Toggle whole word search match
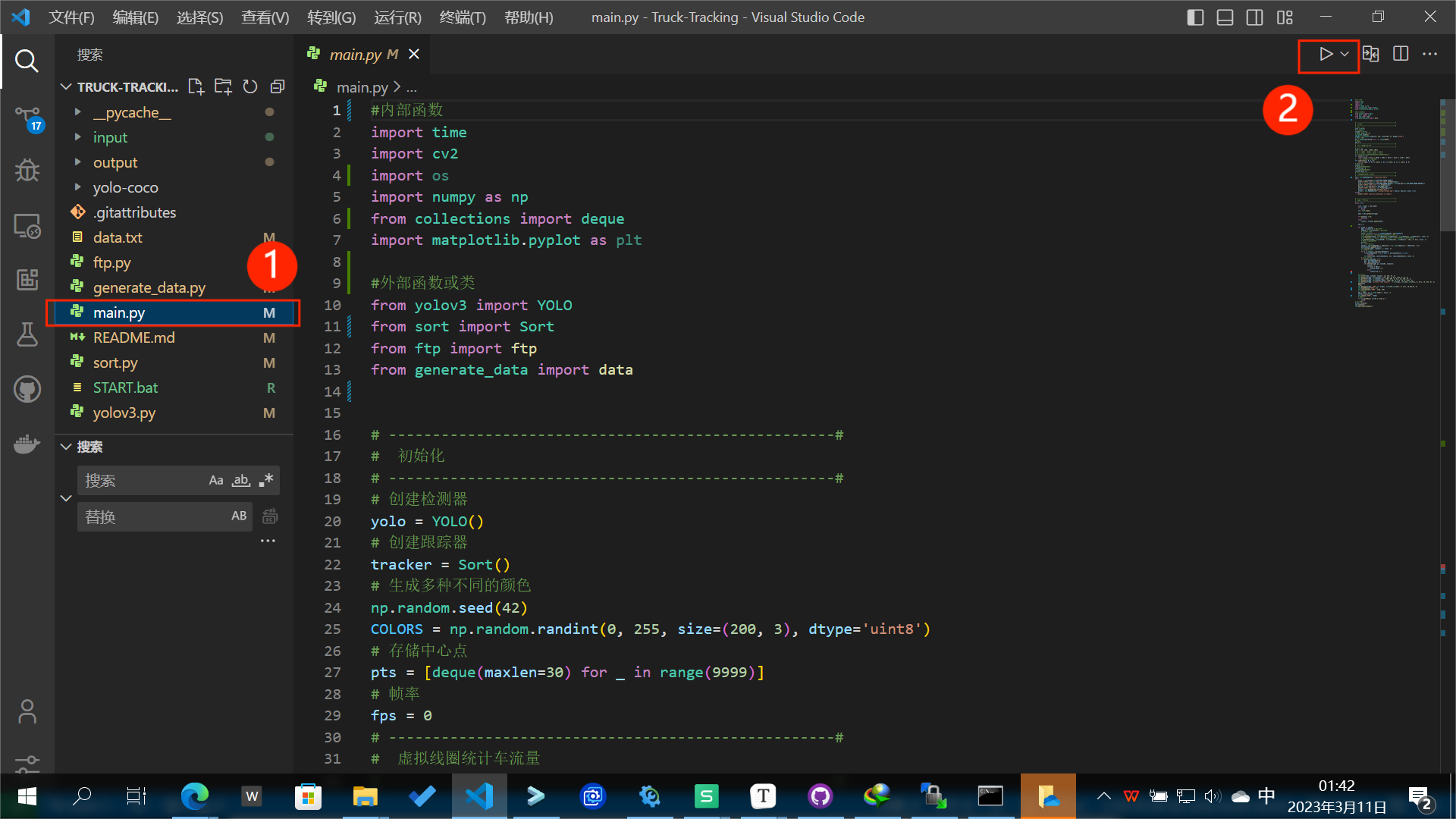The image size is (1456, 819). click(x=241, y=480)
